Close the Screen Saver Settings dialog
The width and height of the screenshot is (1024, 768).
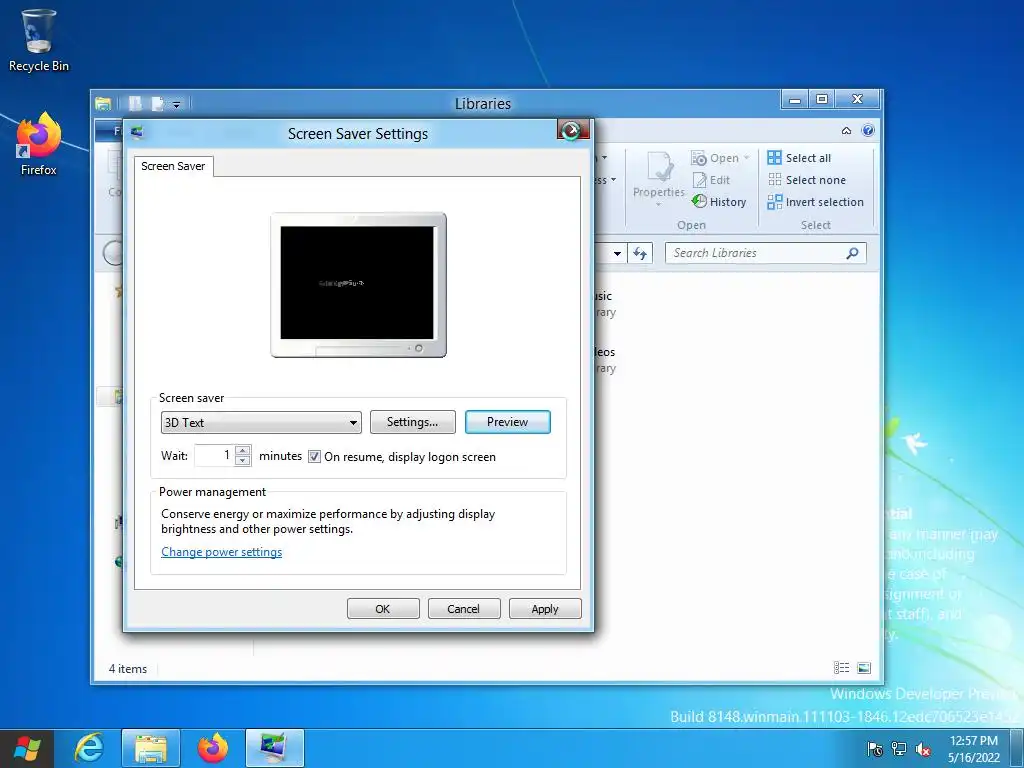tap(573, 130)
